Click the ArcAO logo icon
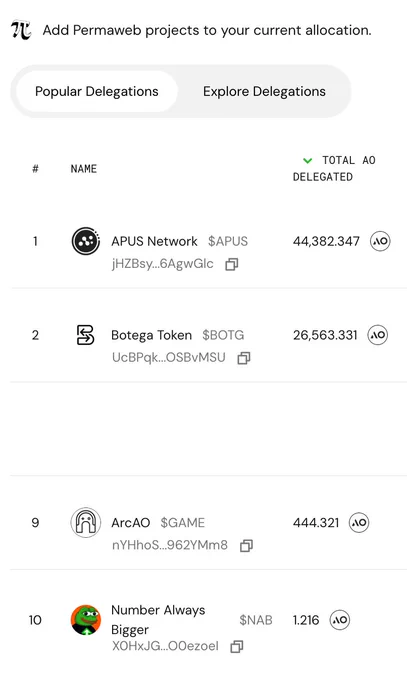This screenshot has height=680, width=407. [85, 522]
